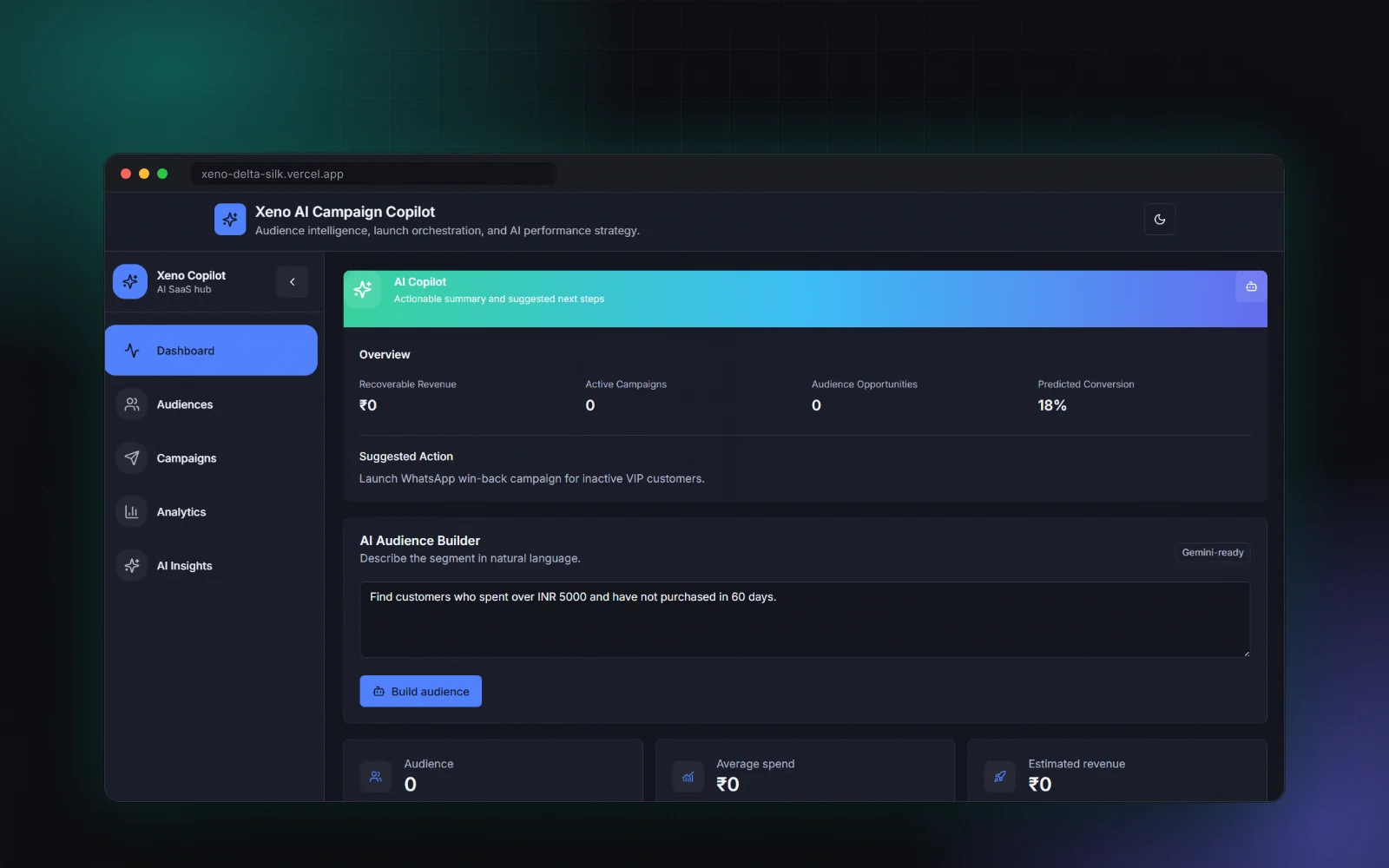Click the Predicted Conversion value 18%

pos(1052,405)
